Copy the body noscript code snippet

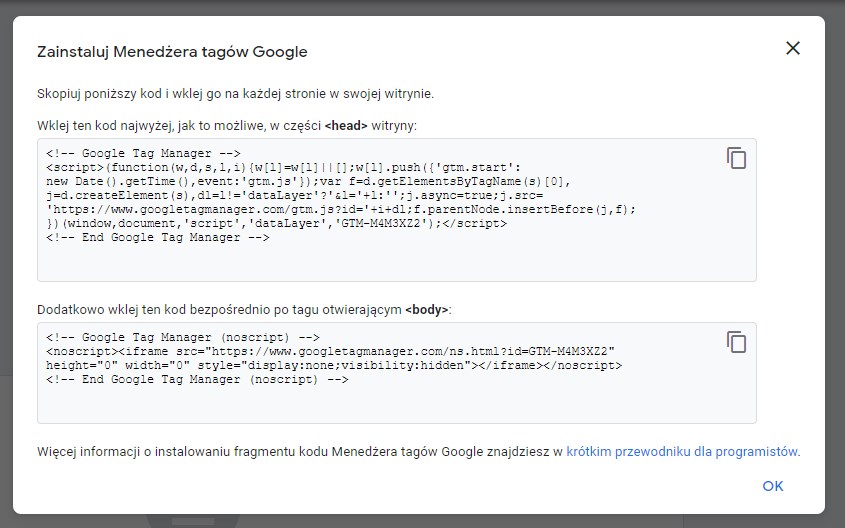tap(736, 342)
